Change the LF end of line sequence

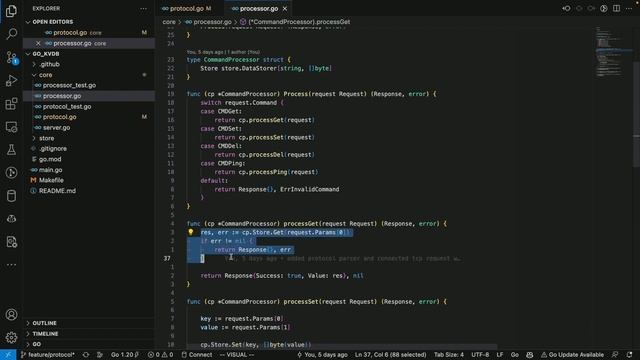coord(500,355)
